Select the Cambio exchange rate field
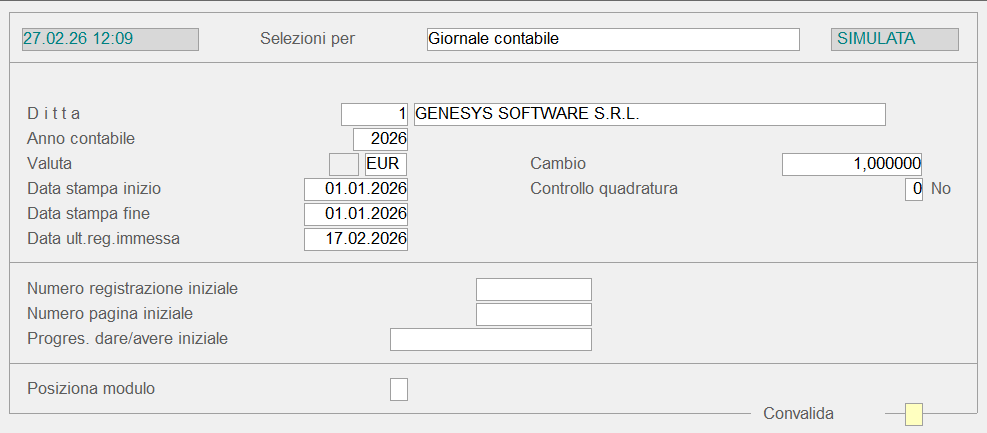987x433 pixels. pos(851,164)
